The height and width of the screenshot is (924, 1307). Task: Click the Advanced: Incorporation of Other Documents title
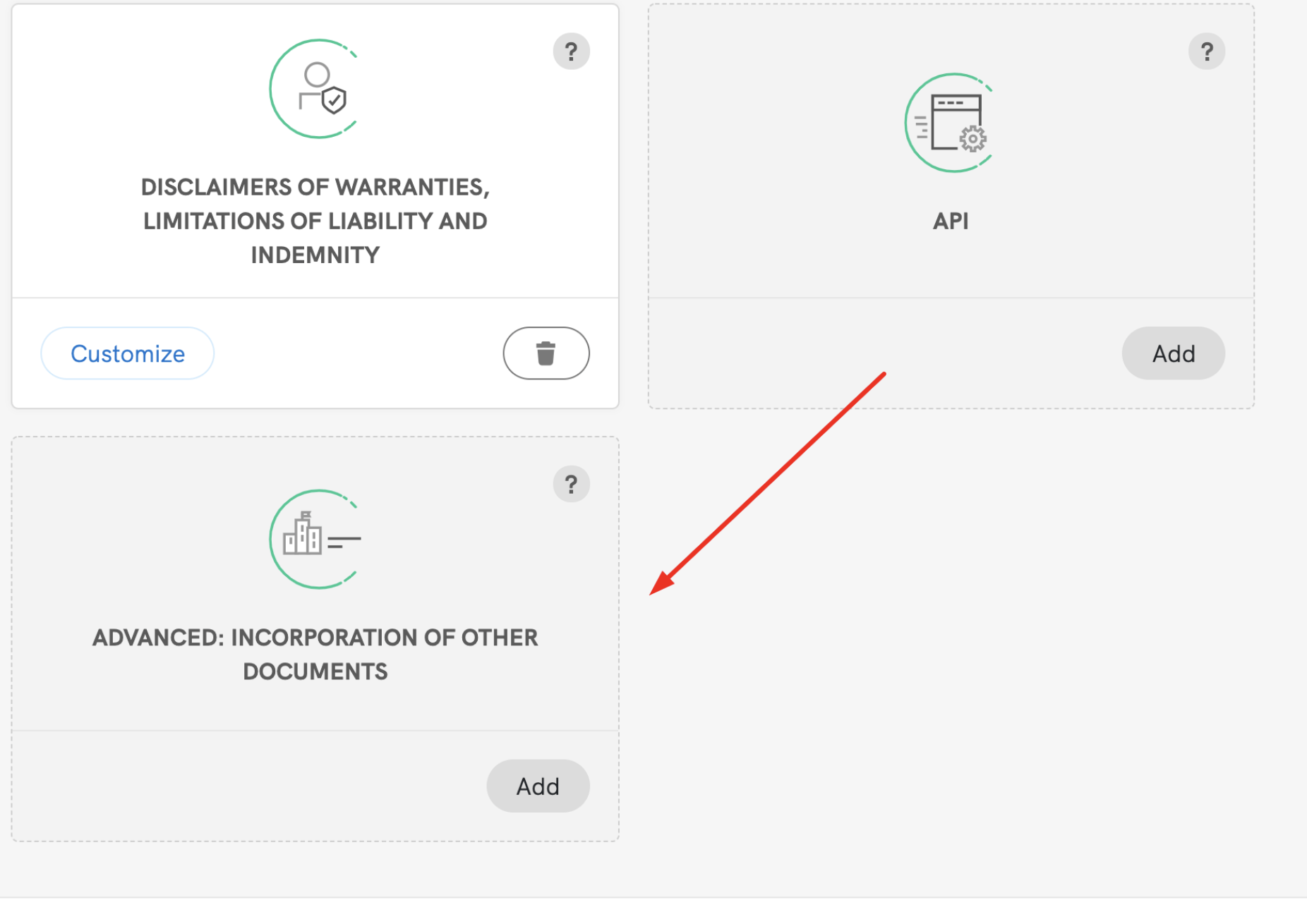(x=315, y=654)
